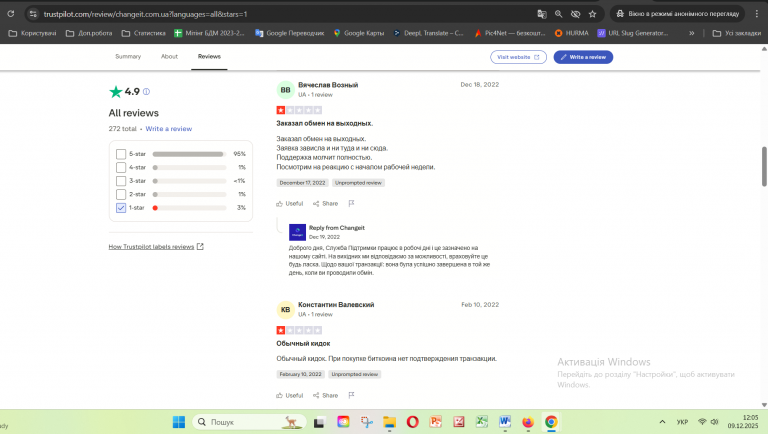768x434 pixels.
Task: Open the URL Slug Generator bookmark
Action: pos(632,33)
